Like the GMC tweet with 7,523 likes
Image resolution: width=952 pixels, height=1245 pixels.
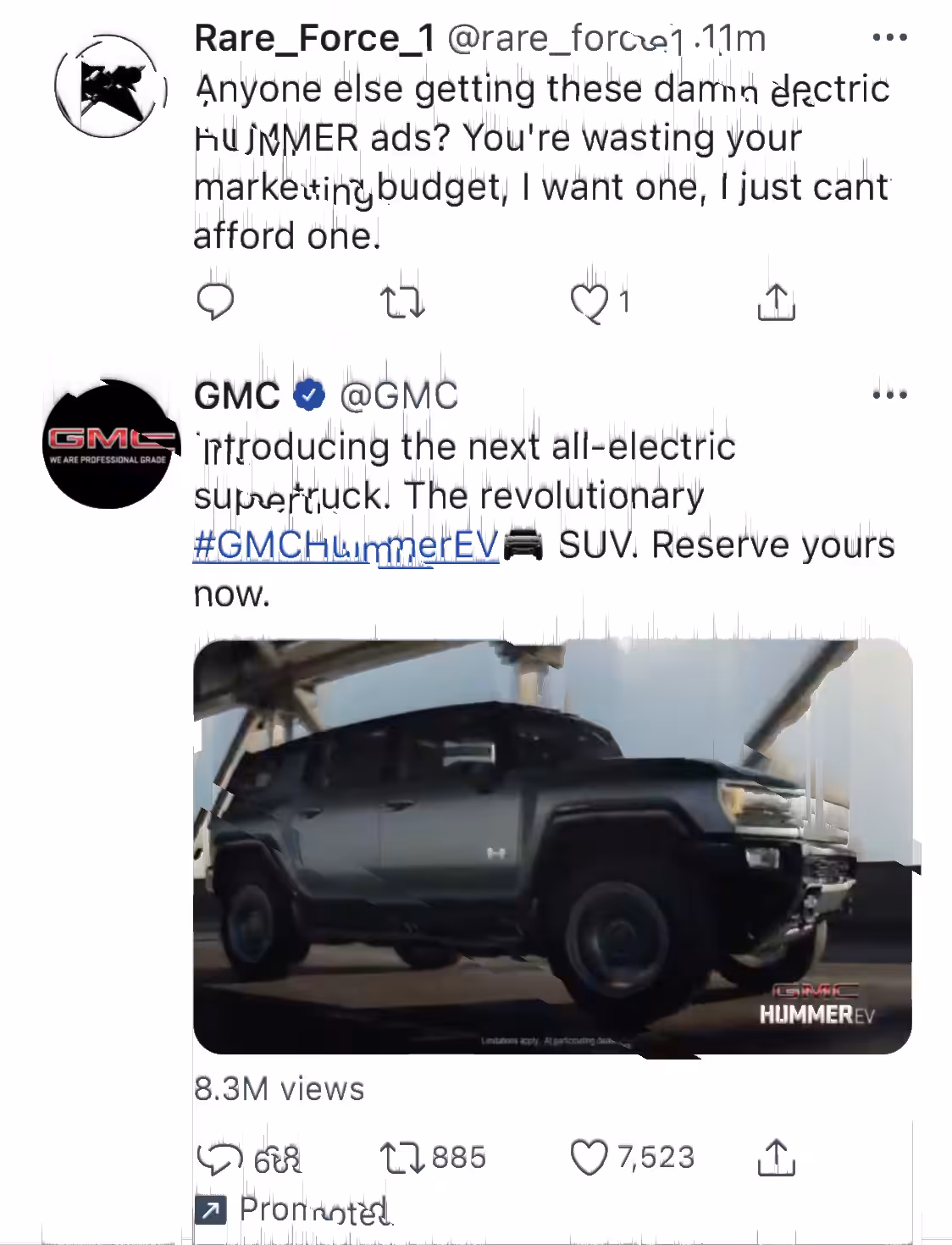589,1158
